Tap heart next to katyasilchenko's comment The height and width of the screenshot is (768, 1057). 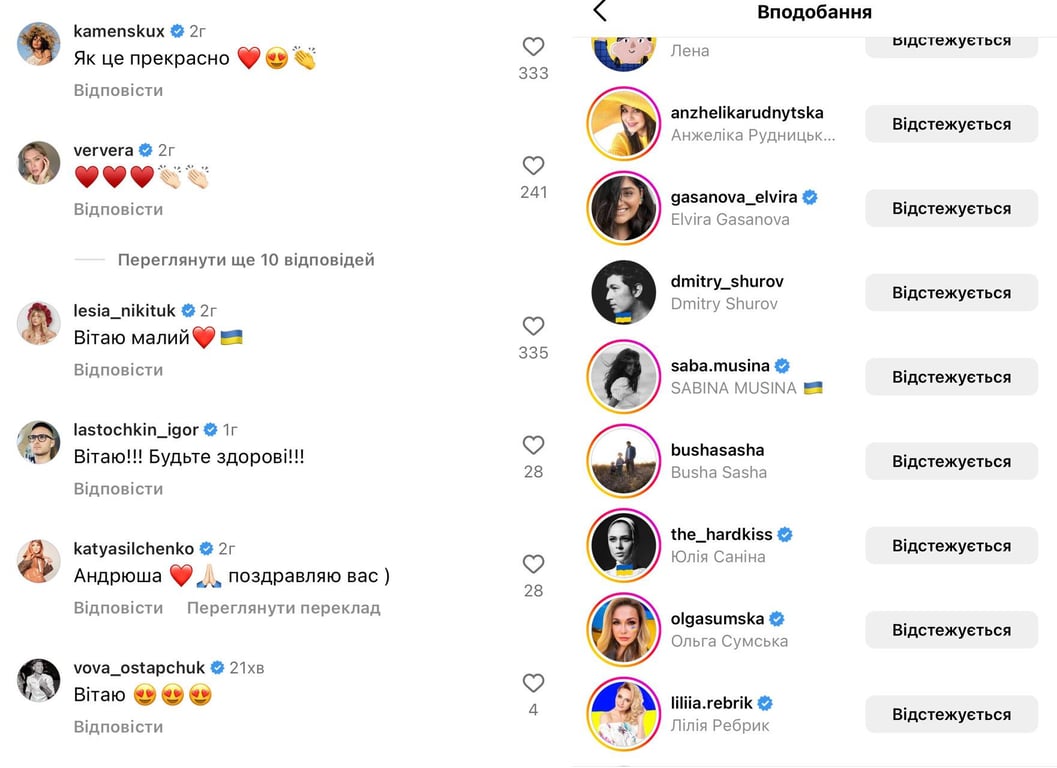533,564
